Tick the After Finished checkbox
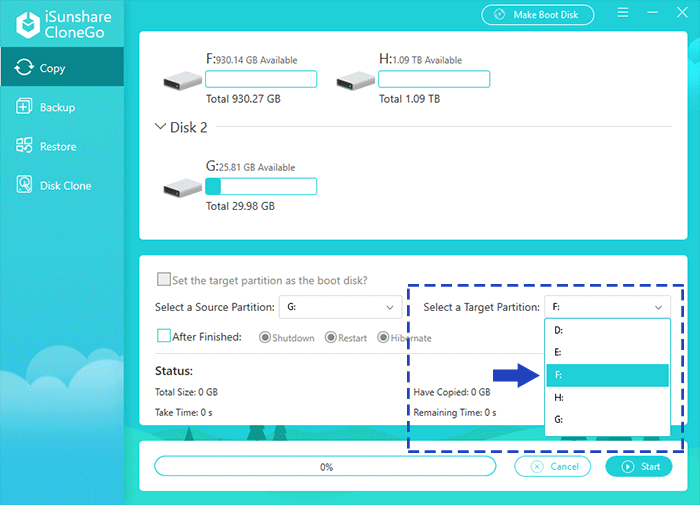The image size is (700, 505). [x=163, y=336]
